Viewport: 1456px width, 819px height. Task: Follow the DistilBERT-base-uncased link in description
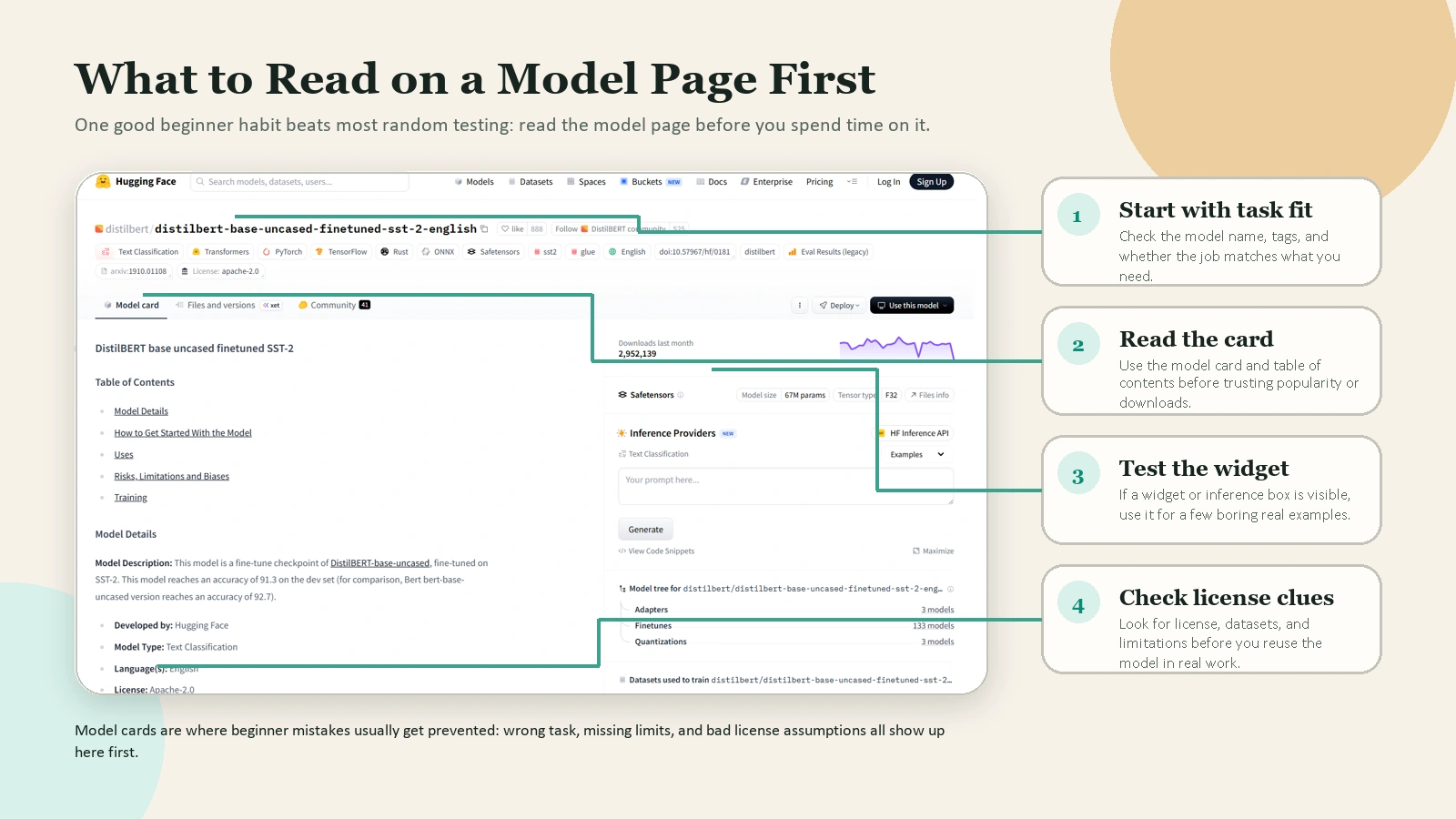379,563
